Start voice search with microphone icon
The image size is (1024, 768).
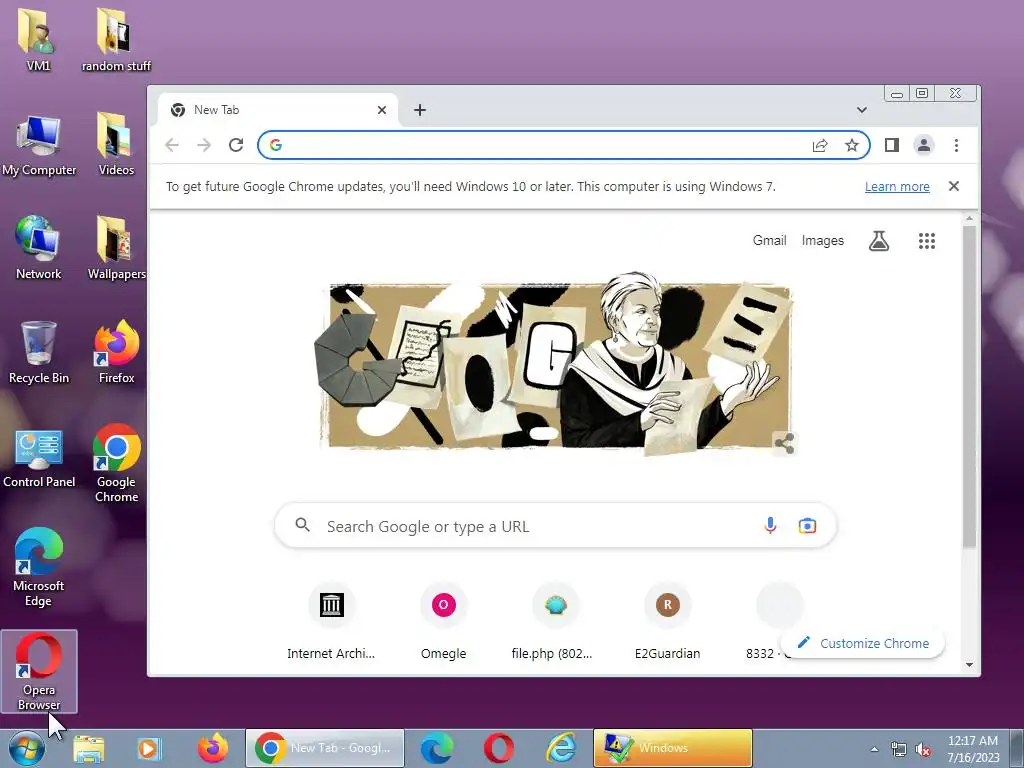click(x=771, y=526)
